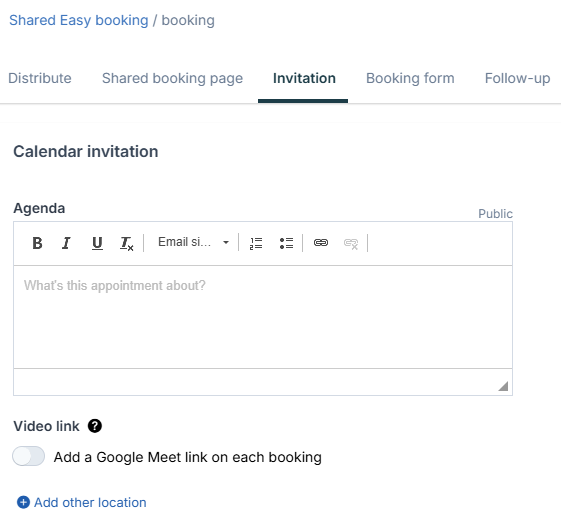Image resolution: width=561 pixels, height=521 pixels.
Task: Insert a hyperlink in the agenda
Action: tap(321, 243)
